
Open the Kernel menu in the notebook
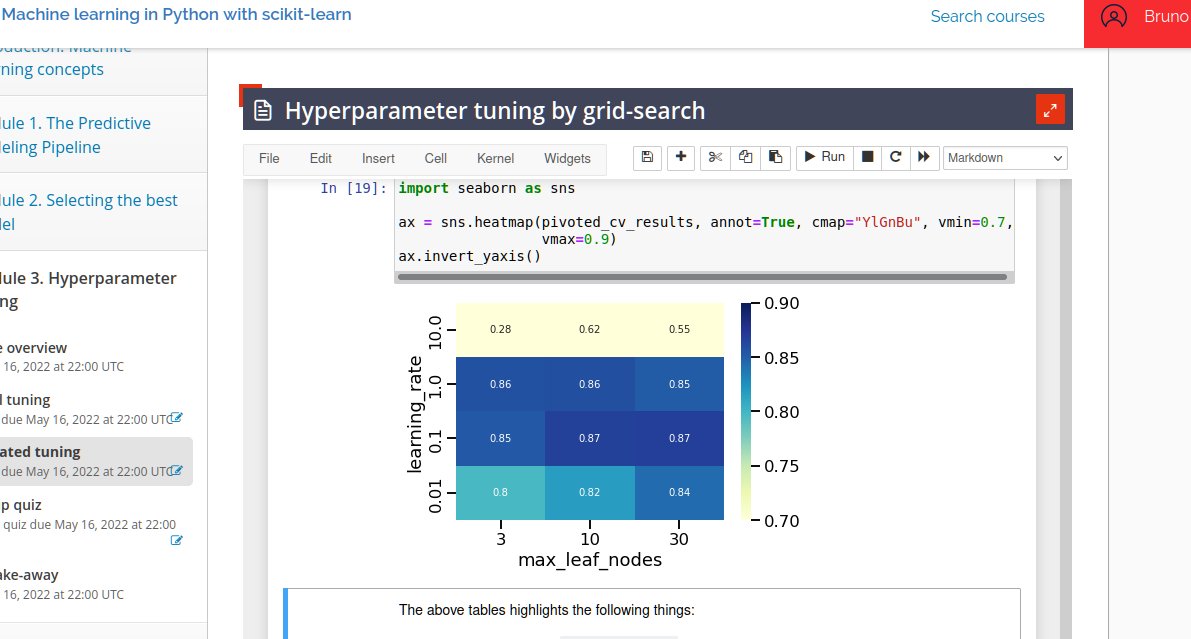pyautogui.click(x=495, y=157)
